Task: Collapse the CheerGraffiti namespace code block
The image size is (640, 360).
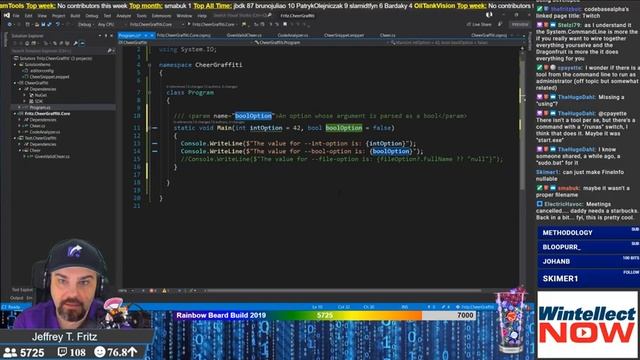Action: click(x=150, y=65)
